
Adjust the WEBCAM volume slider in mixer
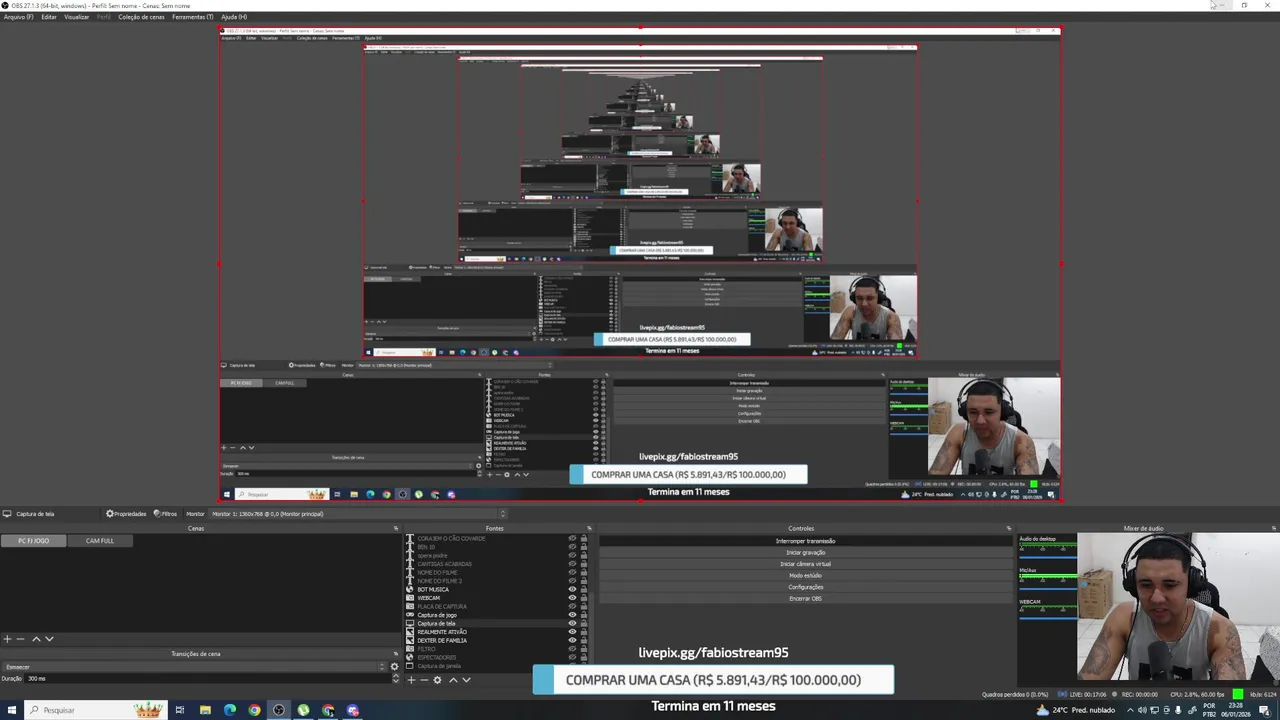(1046, 617)
